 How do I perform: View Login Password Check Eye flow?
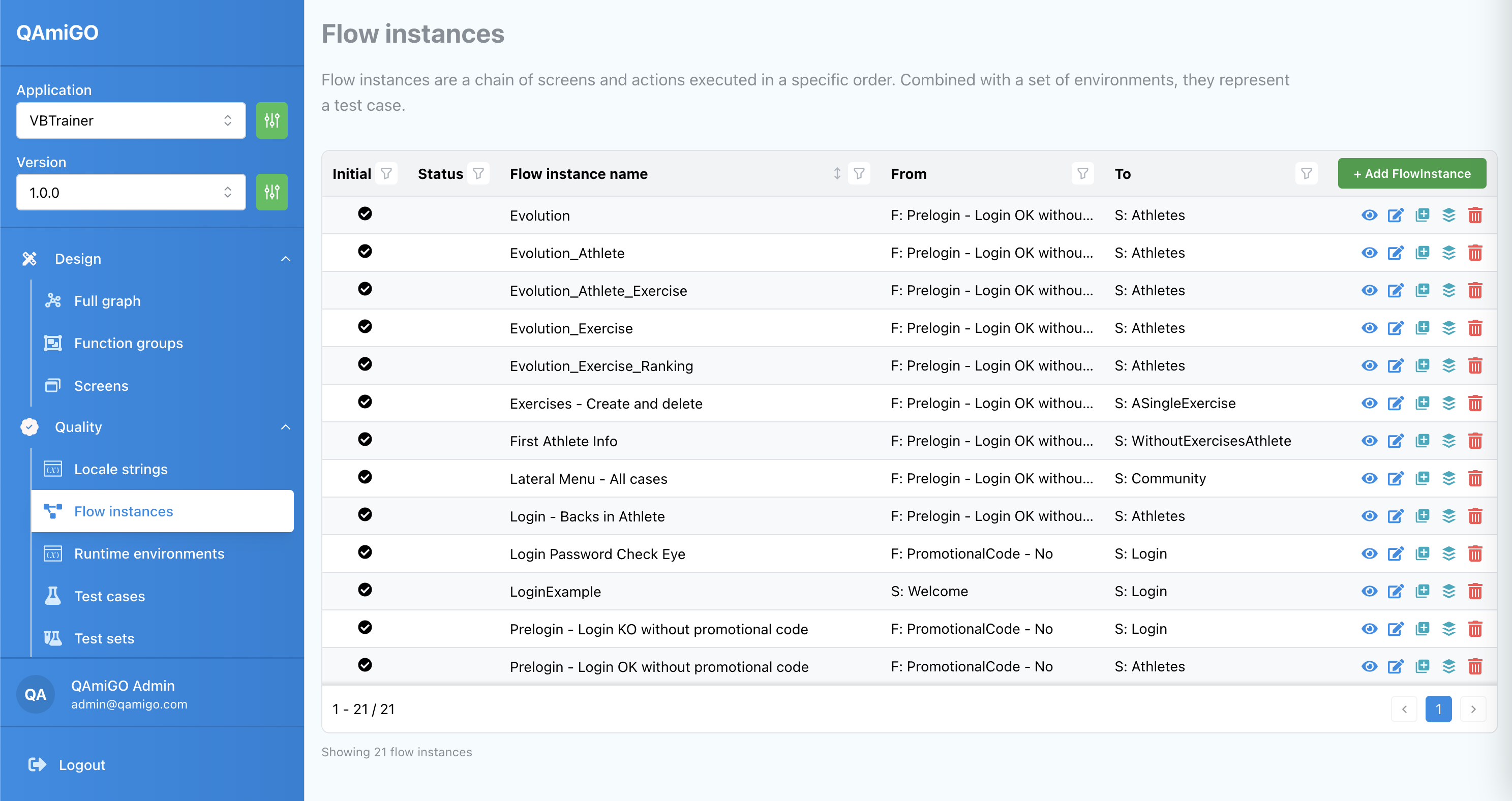coord(1369,553)
